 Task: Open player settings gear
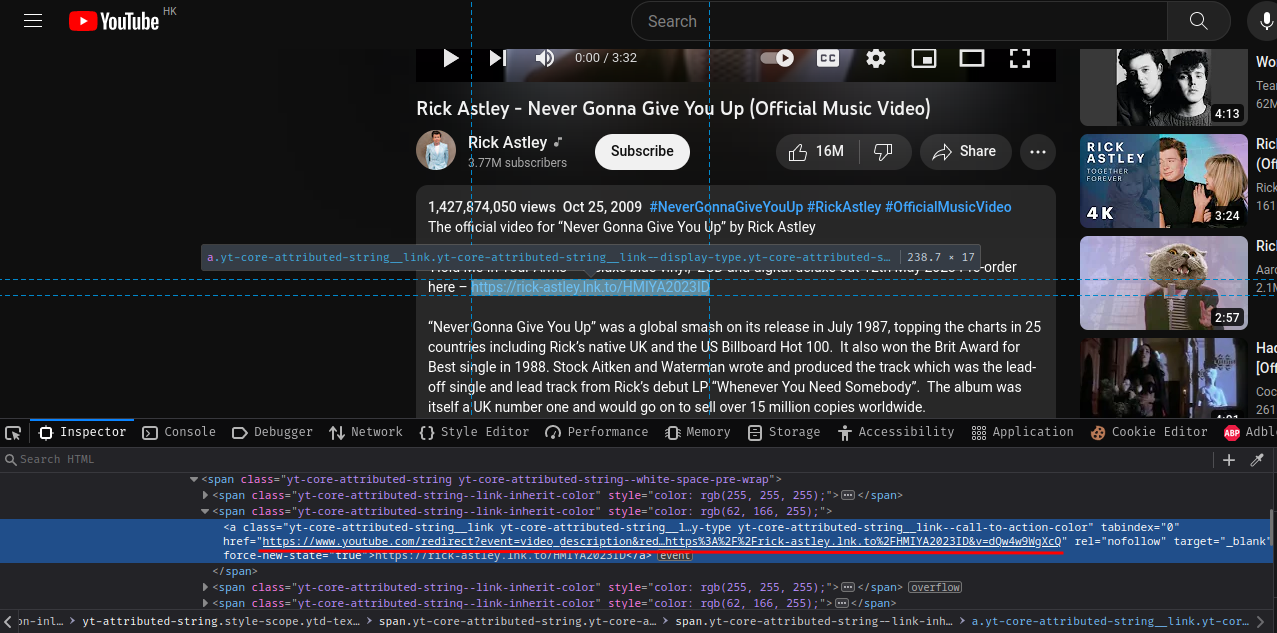(x=876, y=58)
